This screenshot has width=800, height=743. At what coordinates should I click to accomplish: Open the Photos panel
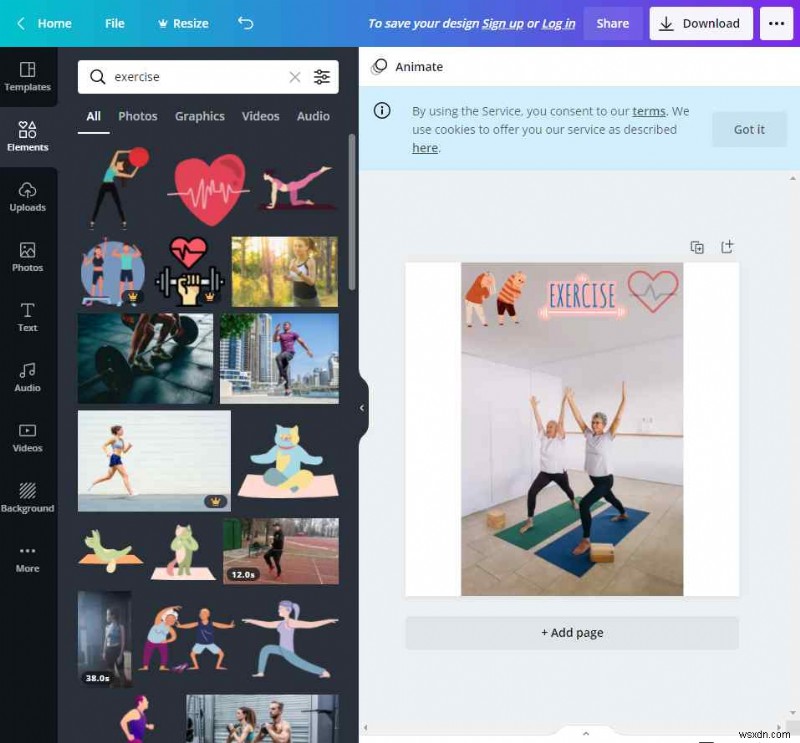tap(28, 256)
